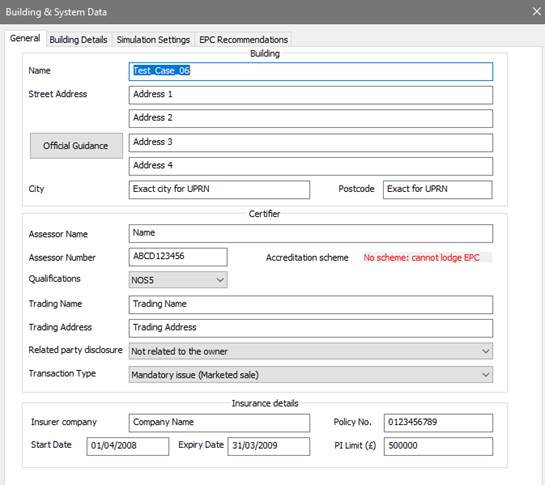Image resolution: width=545 pixels, height=485 pixels.
Task: Expand the Transaction Type dropdown
Action: 311,375
